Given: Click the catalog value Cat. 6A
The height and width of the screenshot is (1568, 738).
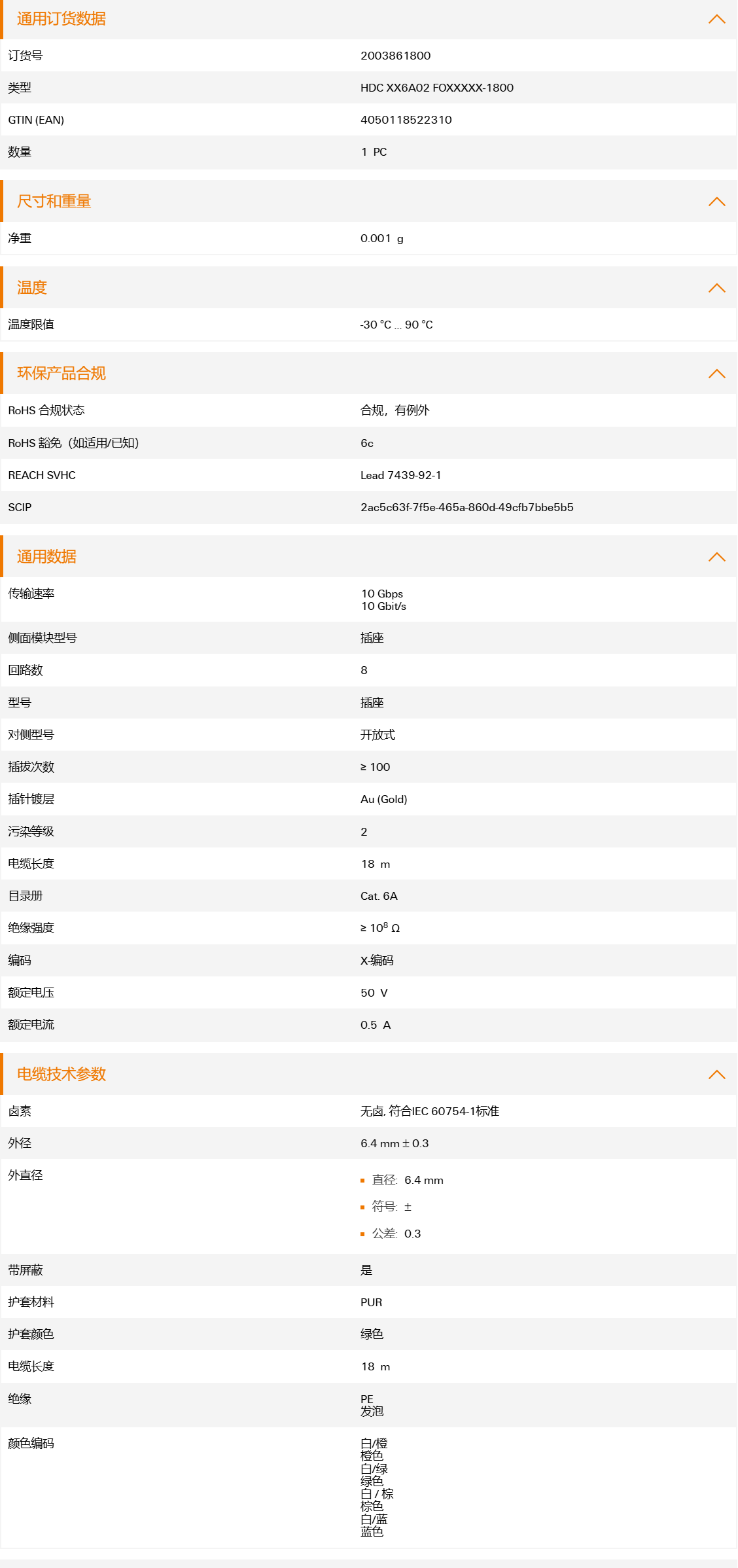Looking at the screenshot, I should point(379,896).
